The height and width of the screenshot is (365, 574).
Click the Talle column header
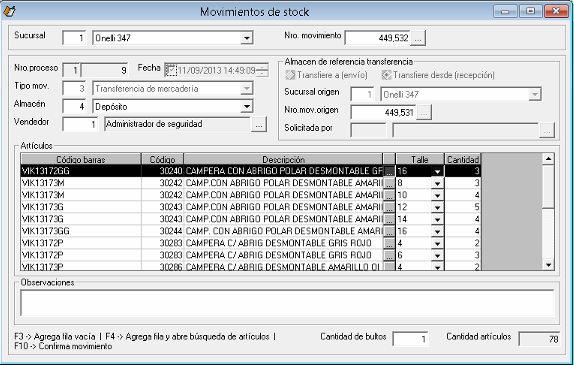coord(420,159)
